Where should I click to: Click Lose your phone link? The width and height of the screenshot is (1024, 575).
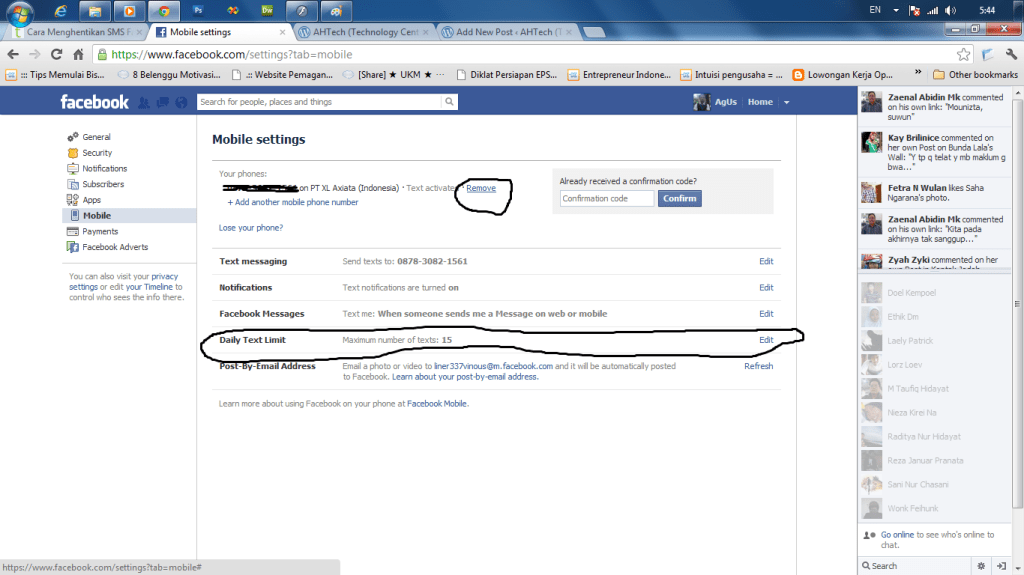251,228
